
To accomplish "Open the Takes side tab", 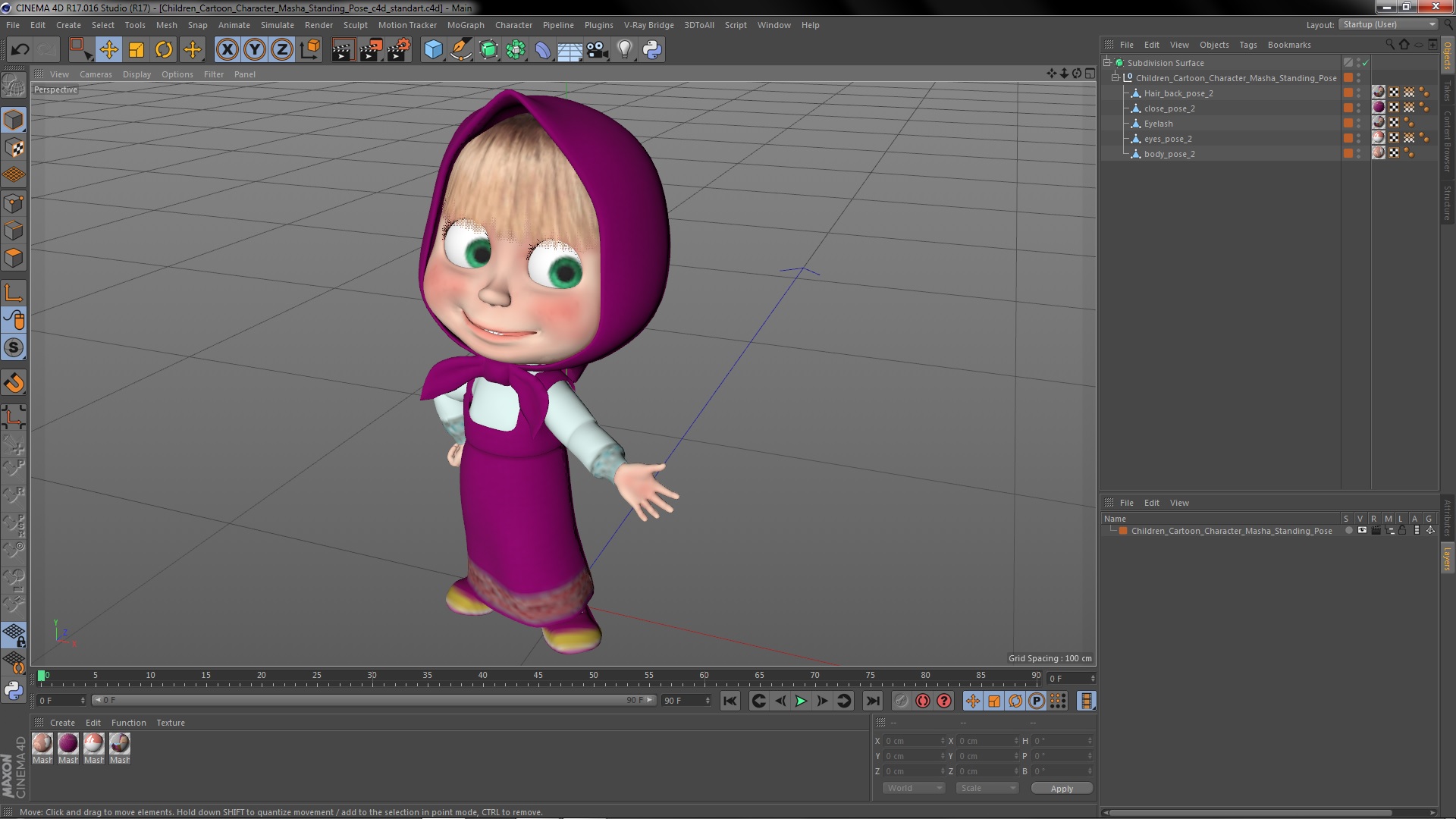I will [1447, 91].
